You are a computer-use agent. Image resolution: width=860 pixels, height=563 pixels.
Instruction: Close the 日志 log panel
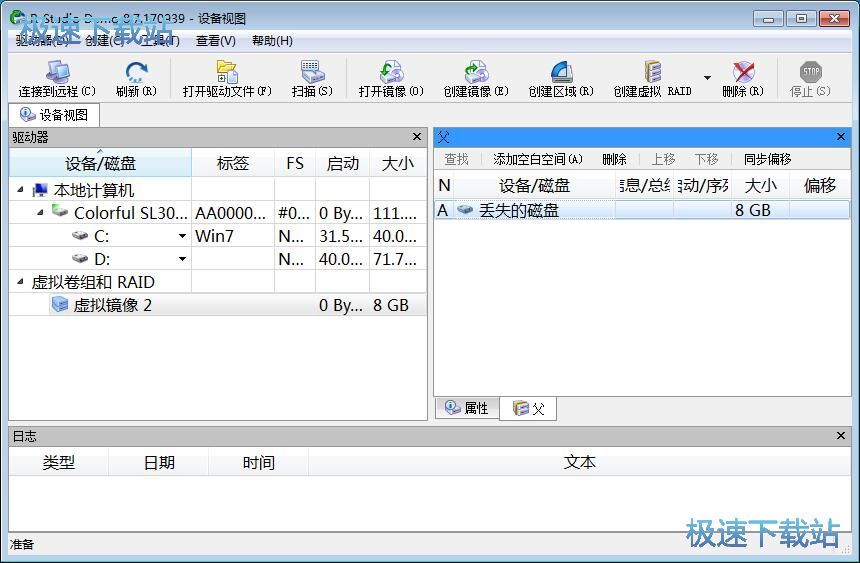841,436
